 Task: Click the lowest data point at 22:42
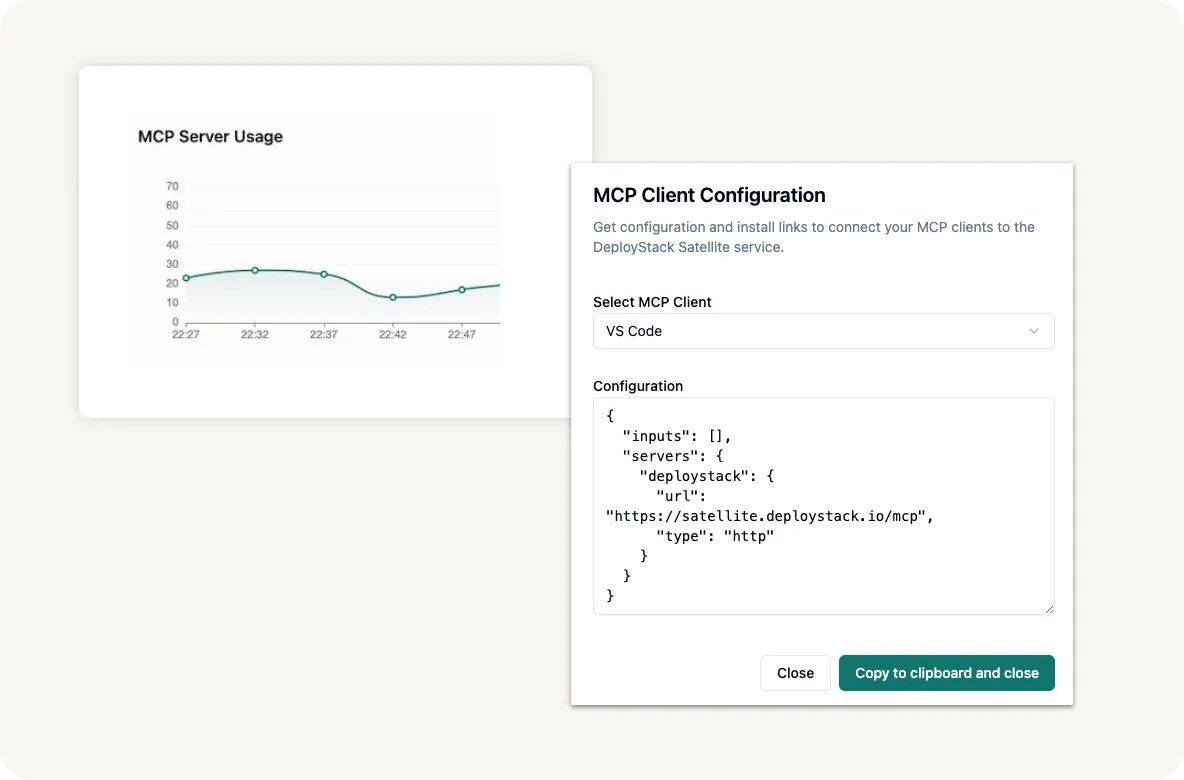click(393, 297)
